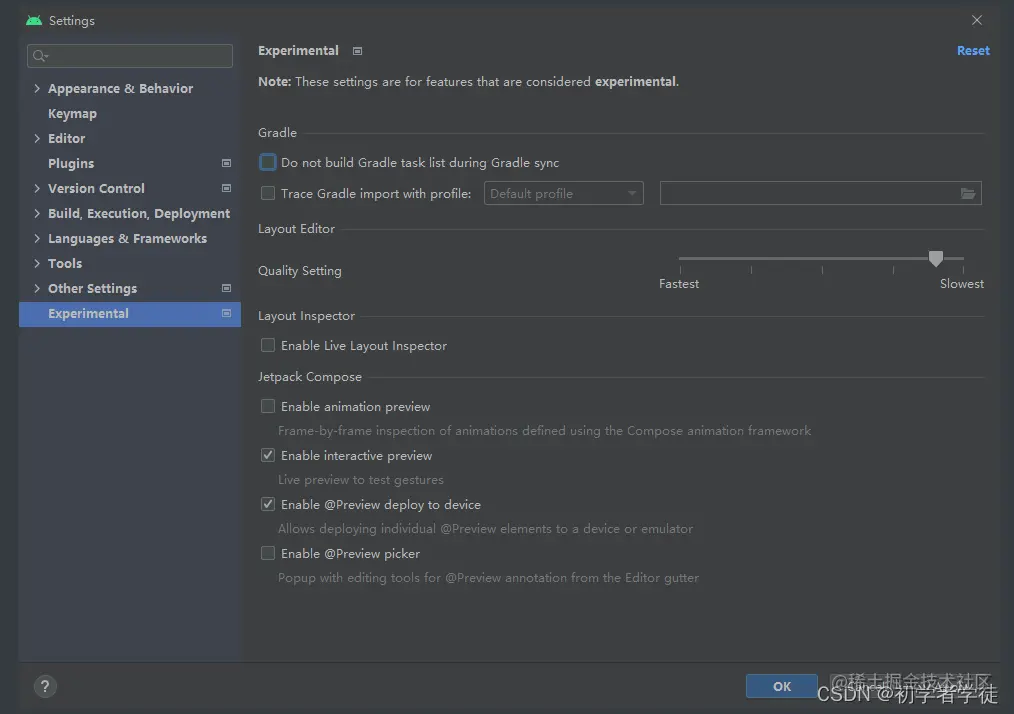Image resolution: width=1014 pixels, height=714 pixels.
Task: Expand the Editor section chevron
Action: tap(37, 138)
